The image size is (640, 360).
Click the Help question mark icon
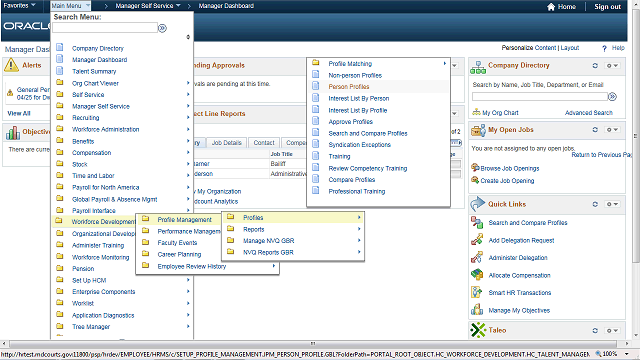pos(604,48)
